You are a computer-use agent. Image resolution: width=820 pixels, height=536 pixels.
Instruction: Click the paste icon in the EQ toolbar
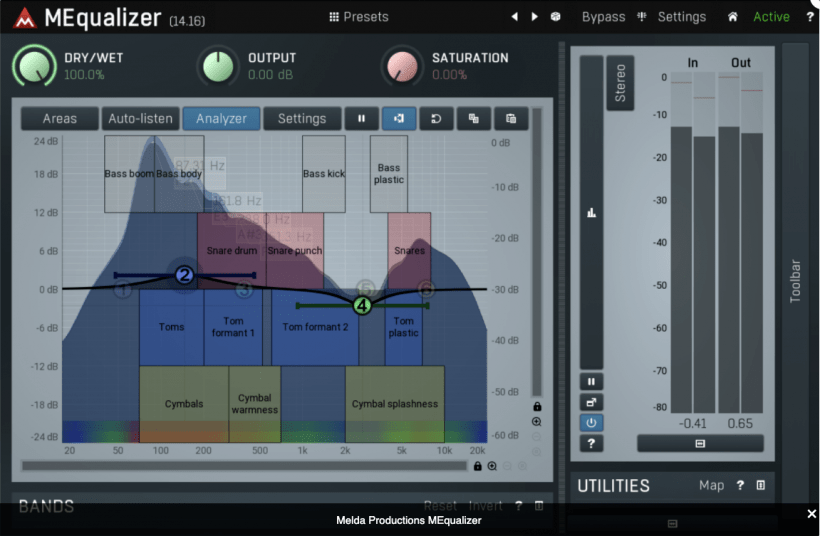tap(510, 119)
